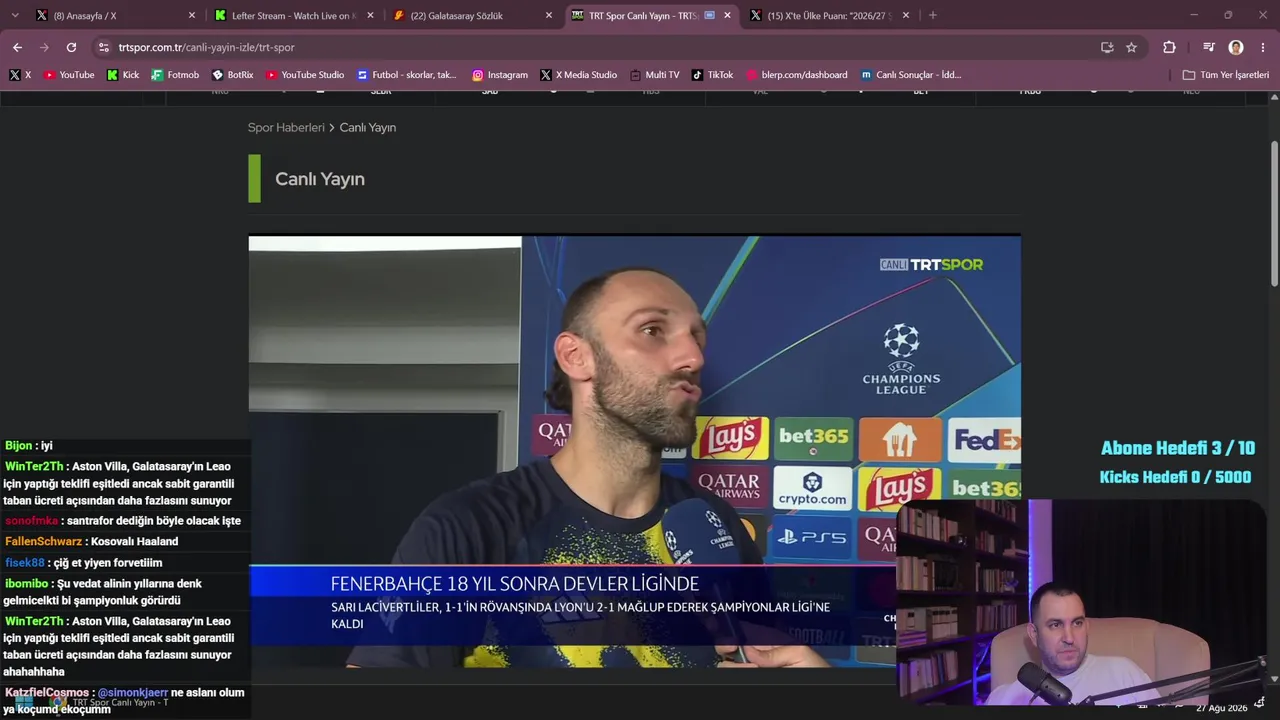This screenshot has width=1280, height=720.
Task: Click the @simonkjaerr mention in chat
Action: (x=133, y=693)
